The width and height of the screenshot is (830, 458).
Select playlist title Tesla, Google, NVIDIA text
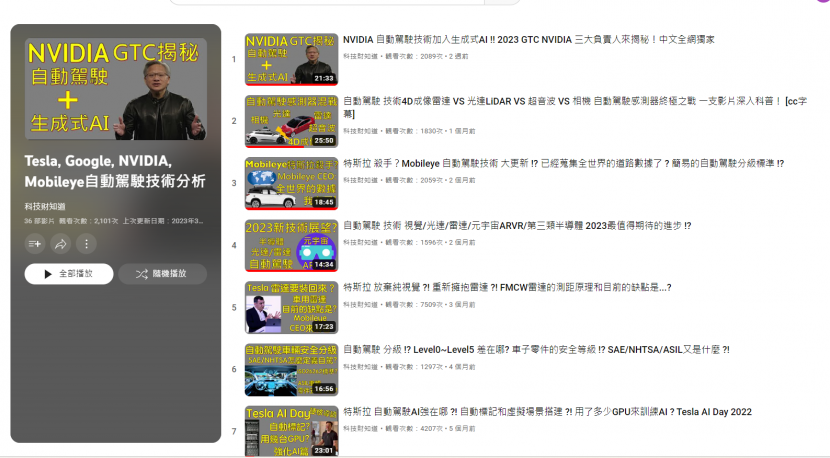click(115, 171)
